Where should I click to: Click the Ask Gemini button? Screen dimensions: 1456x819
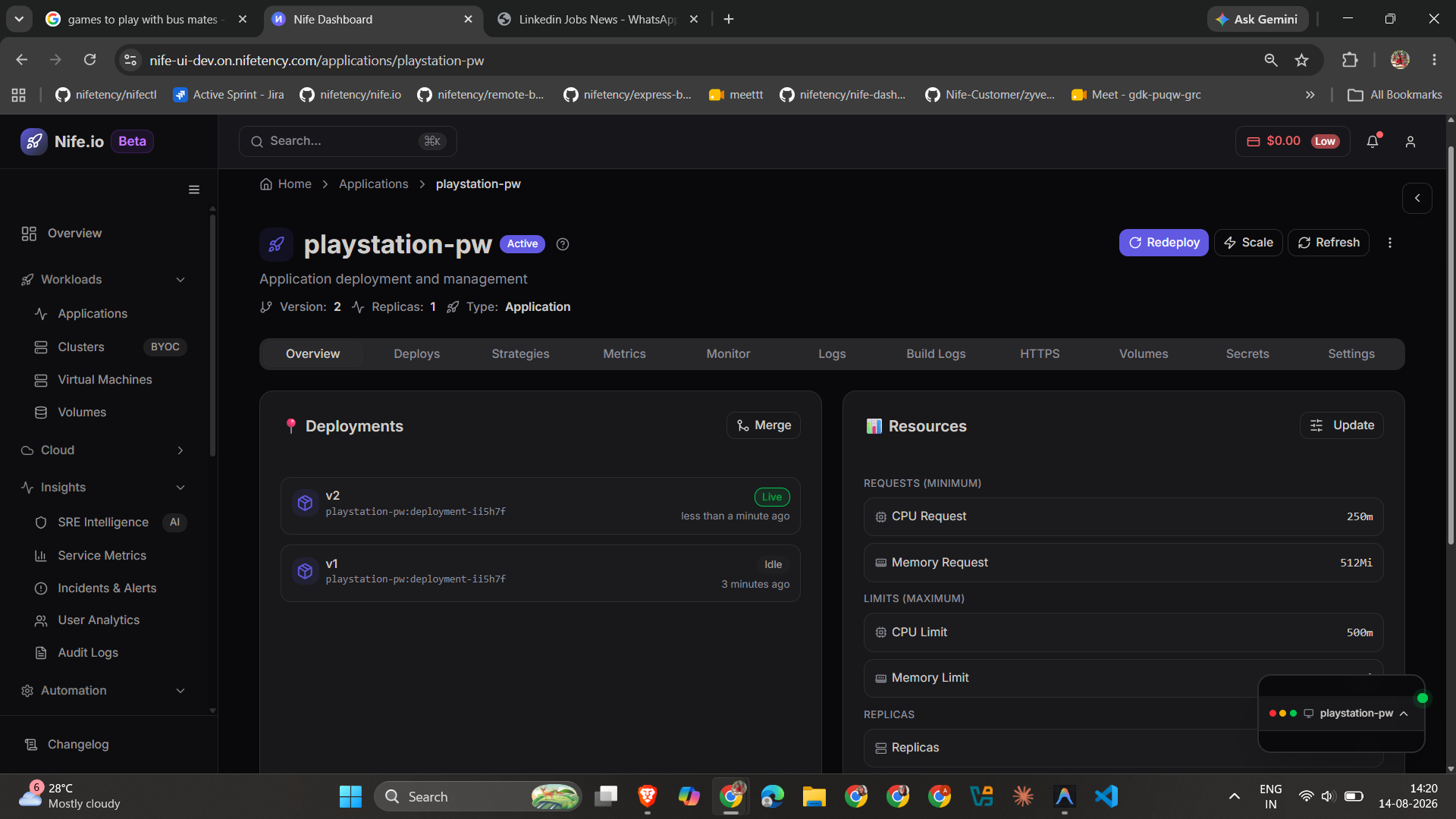[x=1257, y=19]
